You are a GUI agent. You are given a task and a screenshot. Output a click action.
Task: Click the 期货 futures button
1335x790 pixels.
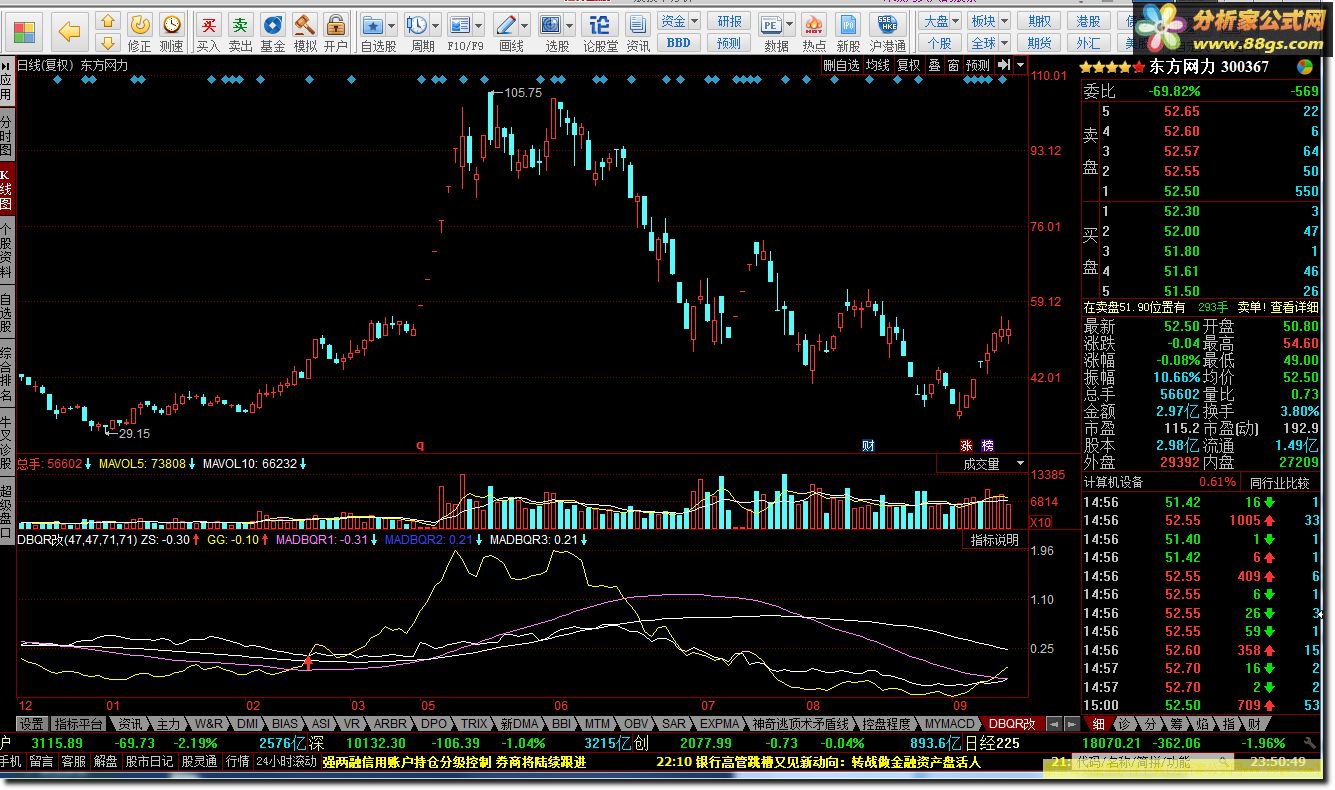click(x=1040, y=42)
